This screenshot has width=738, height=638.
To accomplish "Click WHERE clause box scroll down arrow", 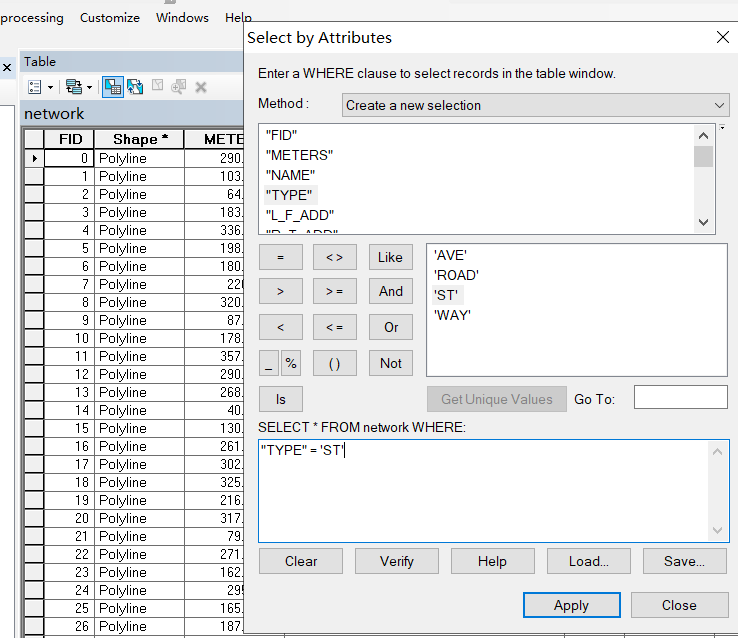I will pyautogui.click(x=717, y=531).
